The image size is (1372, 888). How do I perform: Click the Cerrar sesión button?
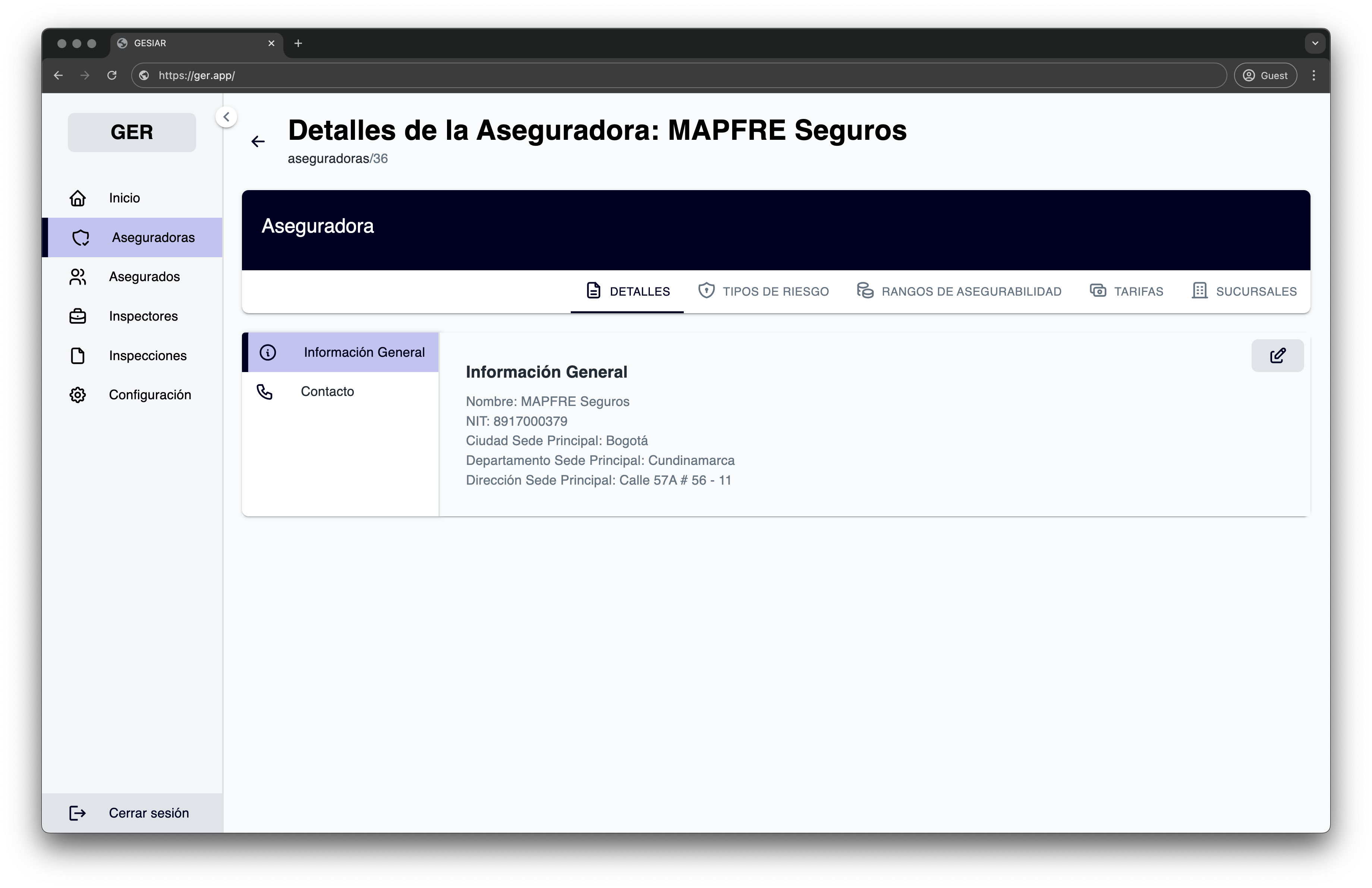coord(149,813)
